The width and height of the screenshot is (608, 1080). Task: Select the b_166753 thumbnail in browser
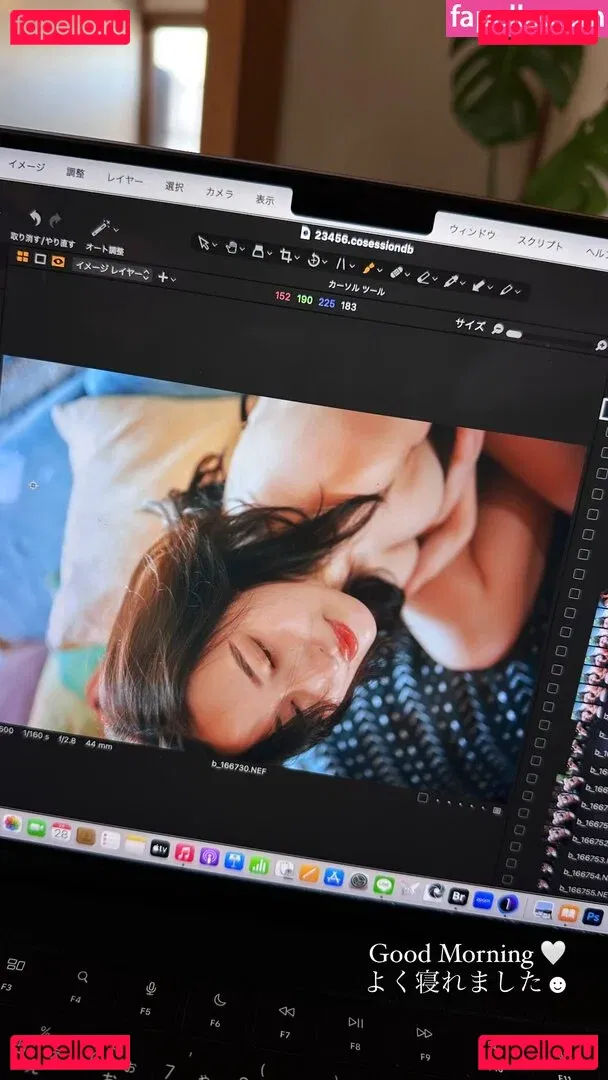[x=551, y=850]
